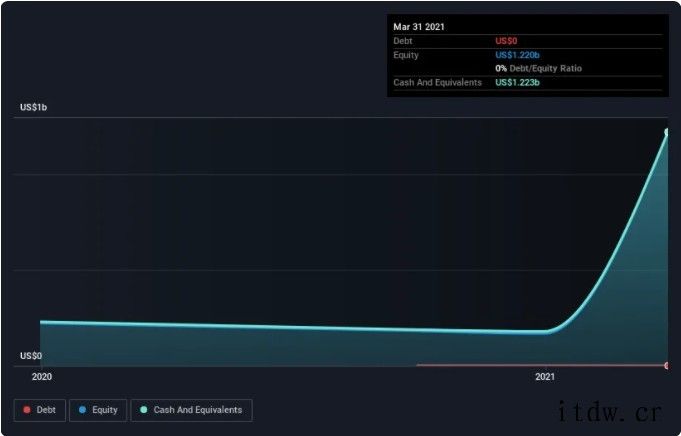Click the Equity row label in tooltip

[406, 55]
